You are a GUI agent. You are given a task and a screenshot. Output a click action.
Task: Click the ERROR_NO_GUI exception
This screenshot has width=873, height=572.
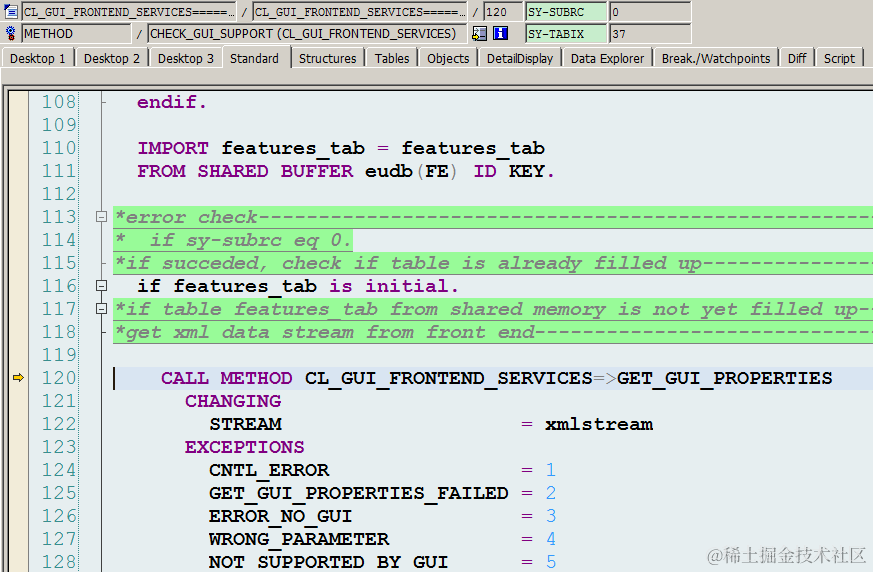tap(281, 516)
